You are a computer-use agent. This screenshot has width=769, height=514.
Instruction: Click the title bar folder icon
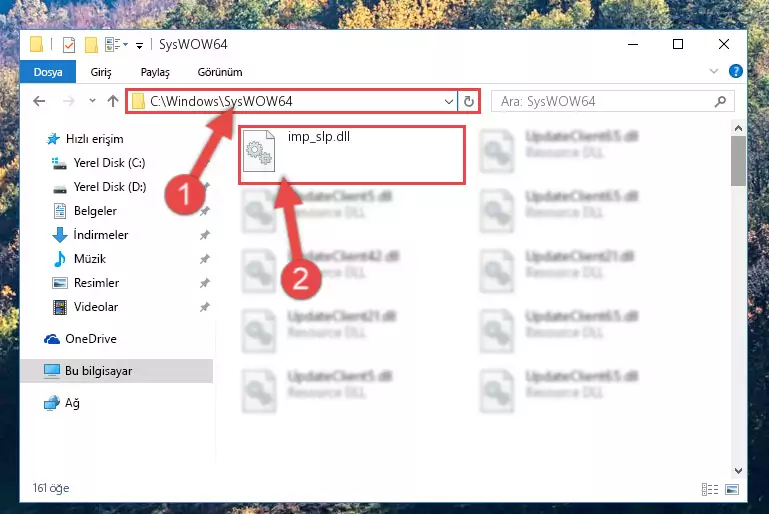36,45
